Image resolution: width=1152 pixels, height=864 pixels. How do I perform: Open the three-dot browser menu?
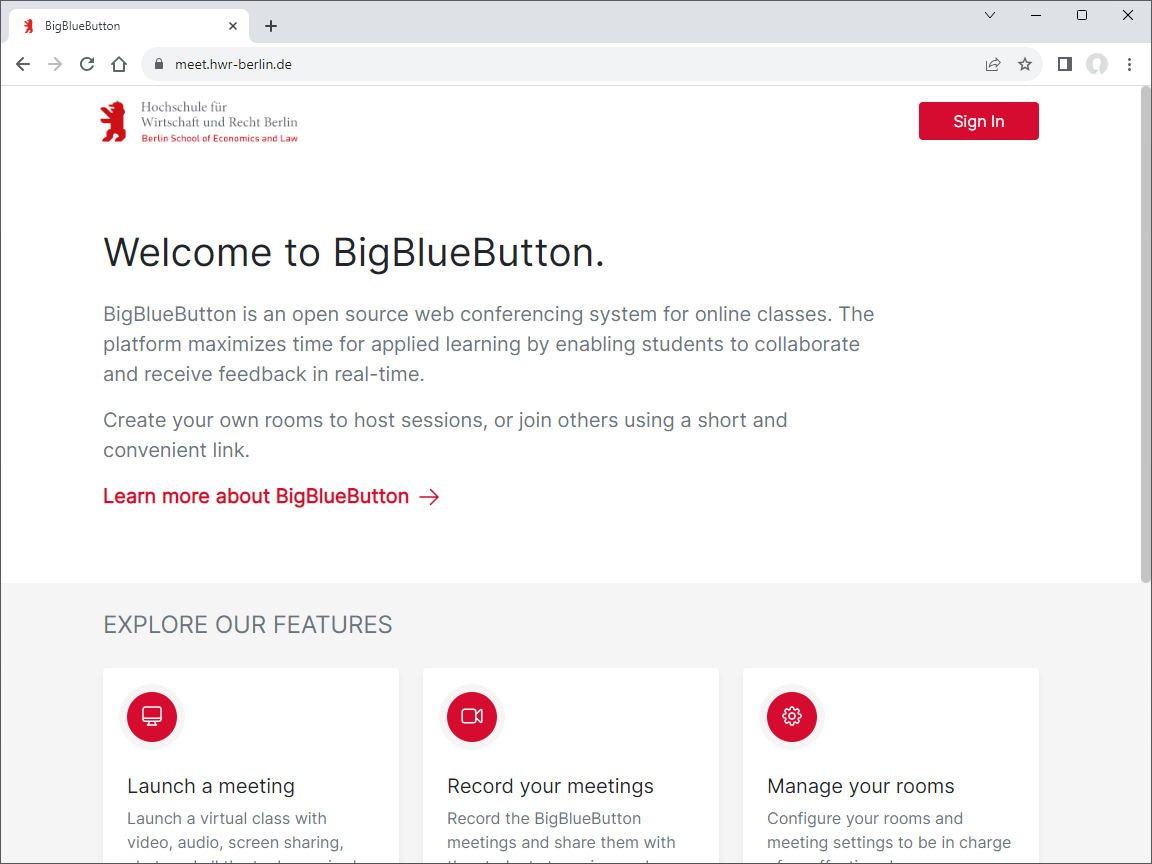tap(1129, 63)
